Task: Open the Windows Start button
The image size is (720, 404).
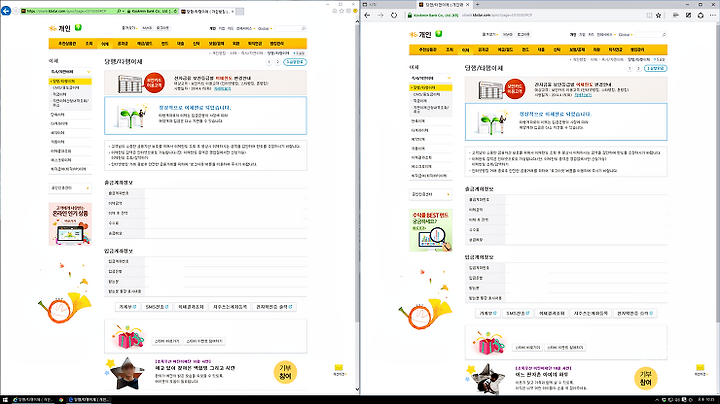Action: (6, 400)
